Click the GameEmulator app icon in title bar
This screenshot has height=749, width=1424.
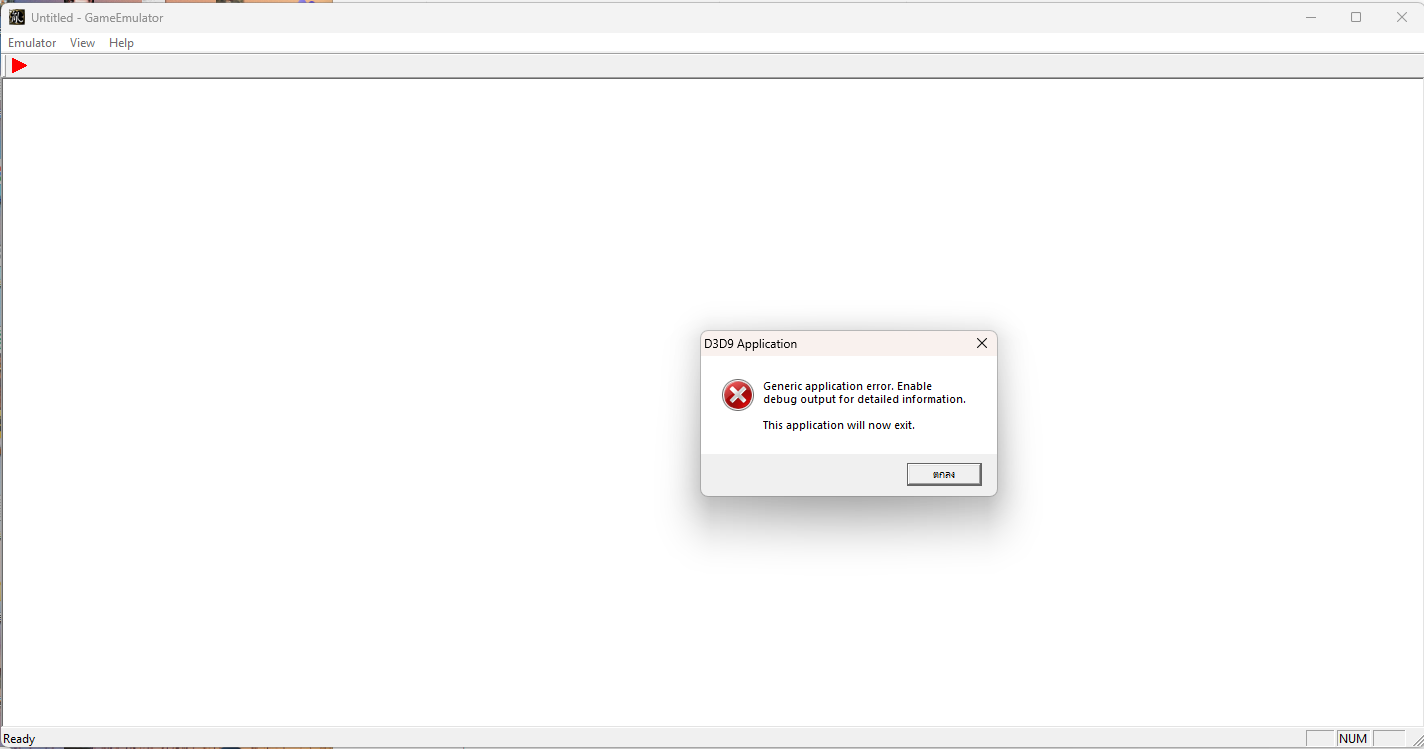17,17
